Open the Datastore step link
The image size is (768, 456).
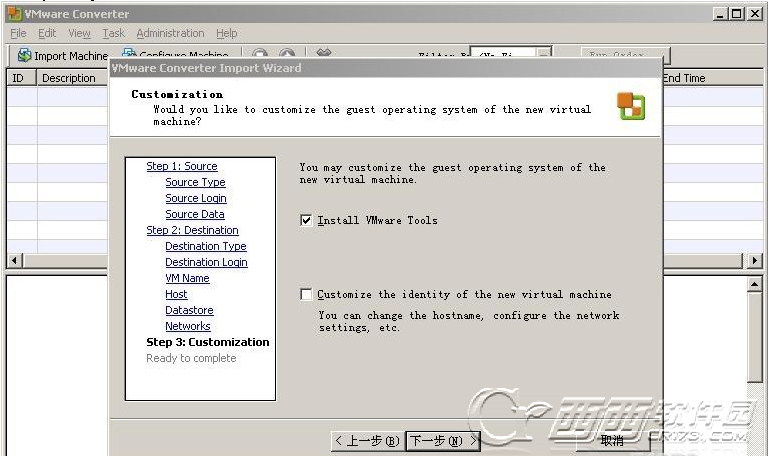(189, 311)
